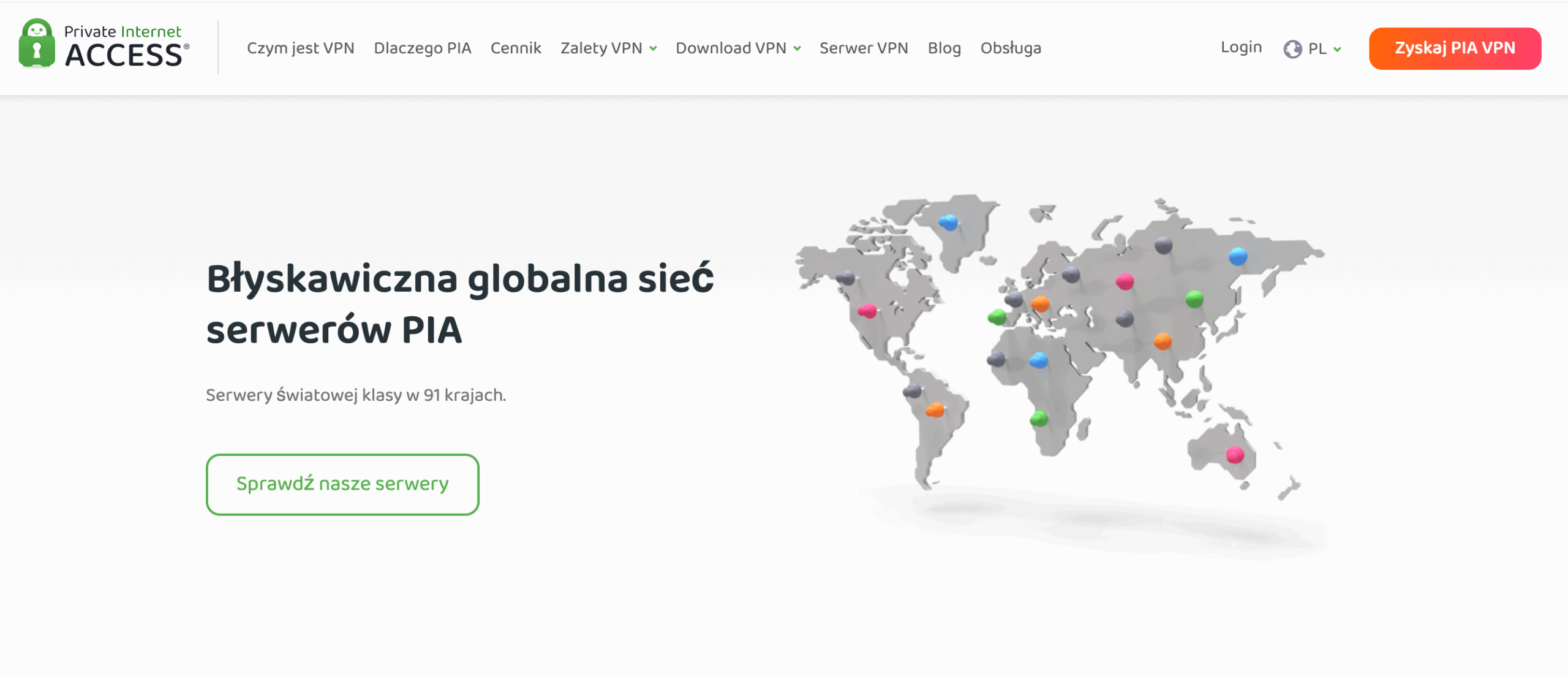The width and height of the screenshot is (1568, 676).
Task: Click the pink pin on Australia
Action: point(1235,454)
